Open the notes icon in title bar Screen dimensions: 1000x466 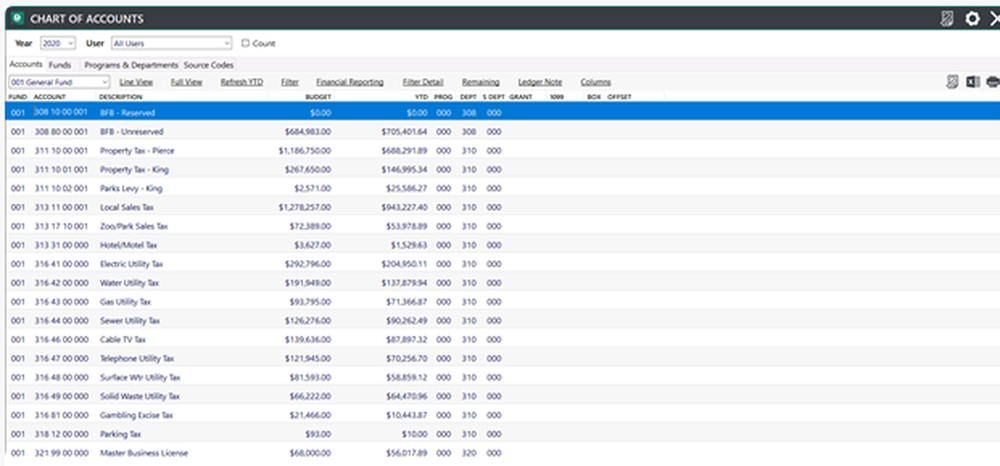[947, 18]
